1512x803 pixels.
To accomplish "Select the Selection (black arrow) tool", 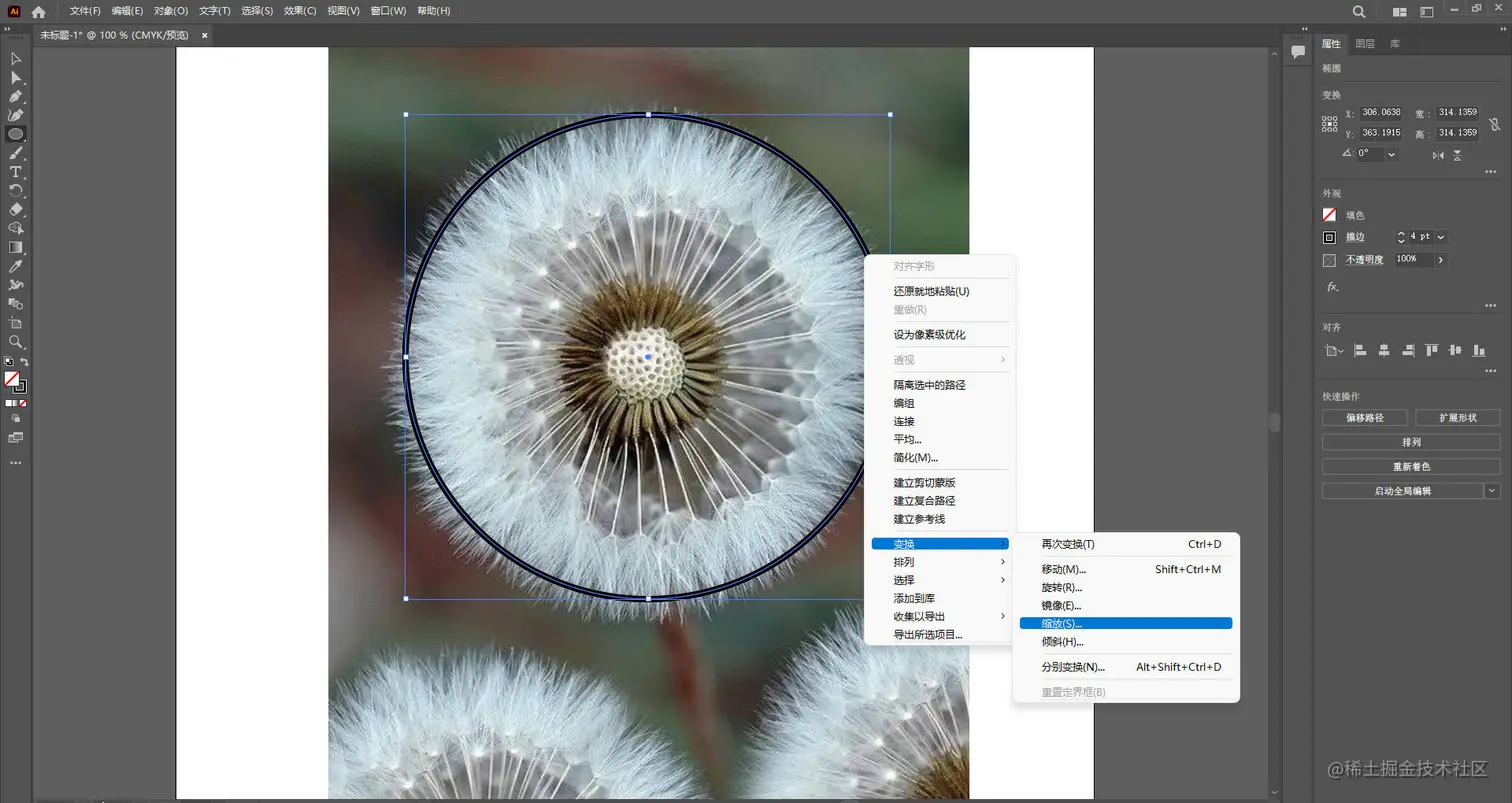I will click(x=15, y=59).
